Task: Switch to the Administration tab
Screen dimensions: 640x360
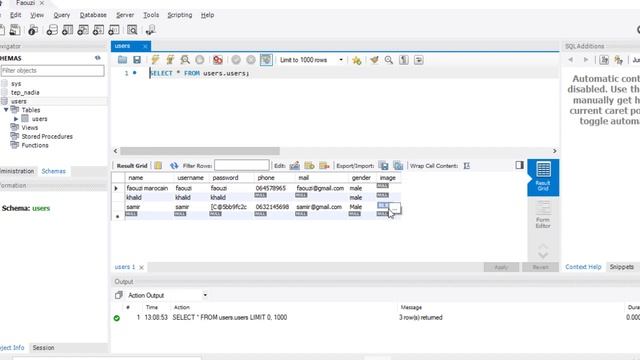Action: (x=17, y=171)
